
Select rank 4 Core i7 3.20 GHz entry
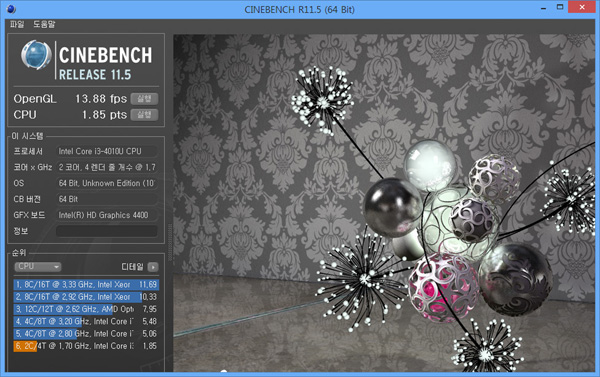[x=86, y=321]
